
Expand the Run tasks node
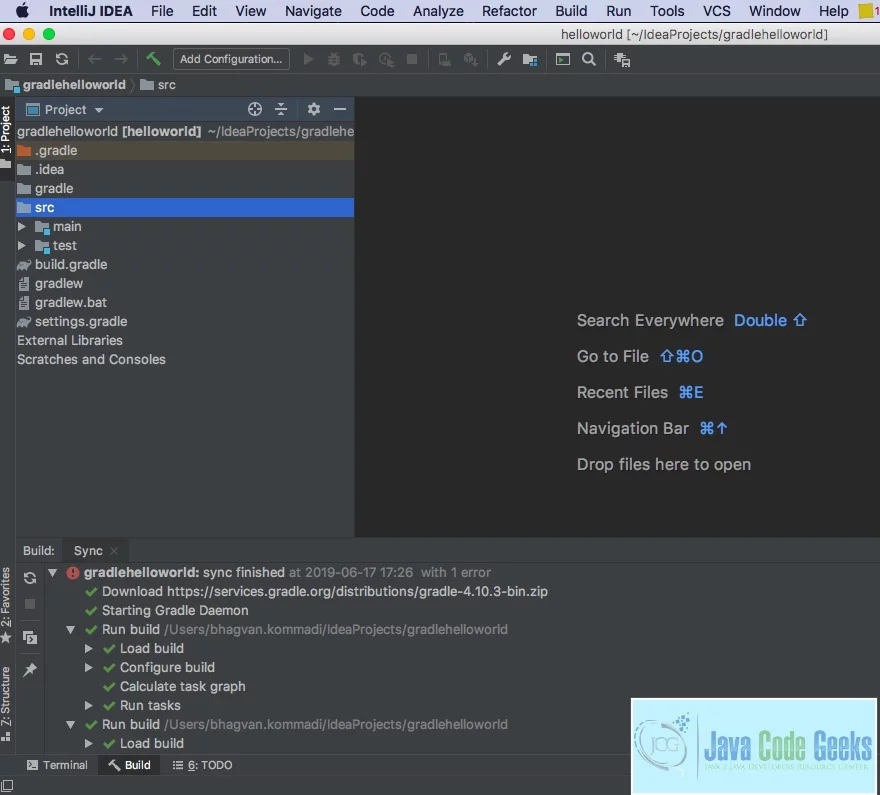89,705
